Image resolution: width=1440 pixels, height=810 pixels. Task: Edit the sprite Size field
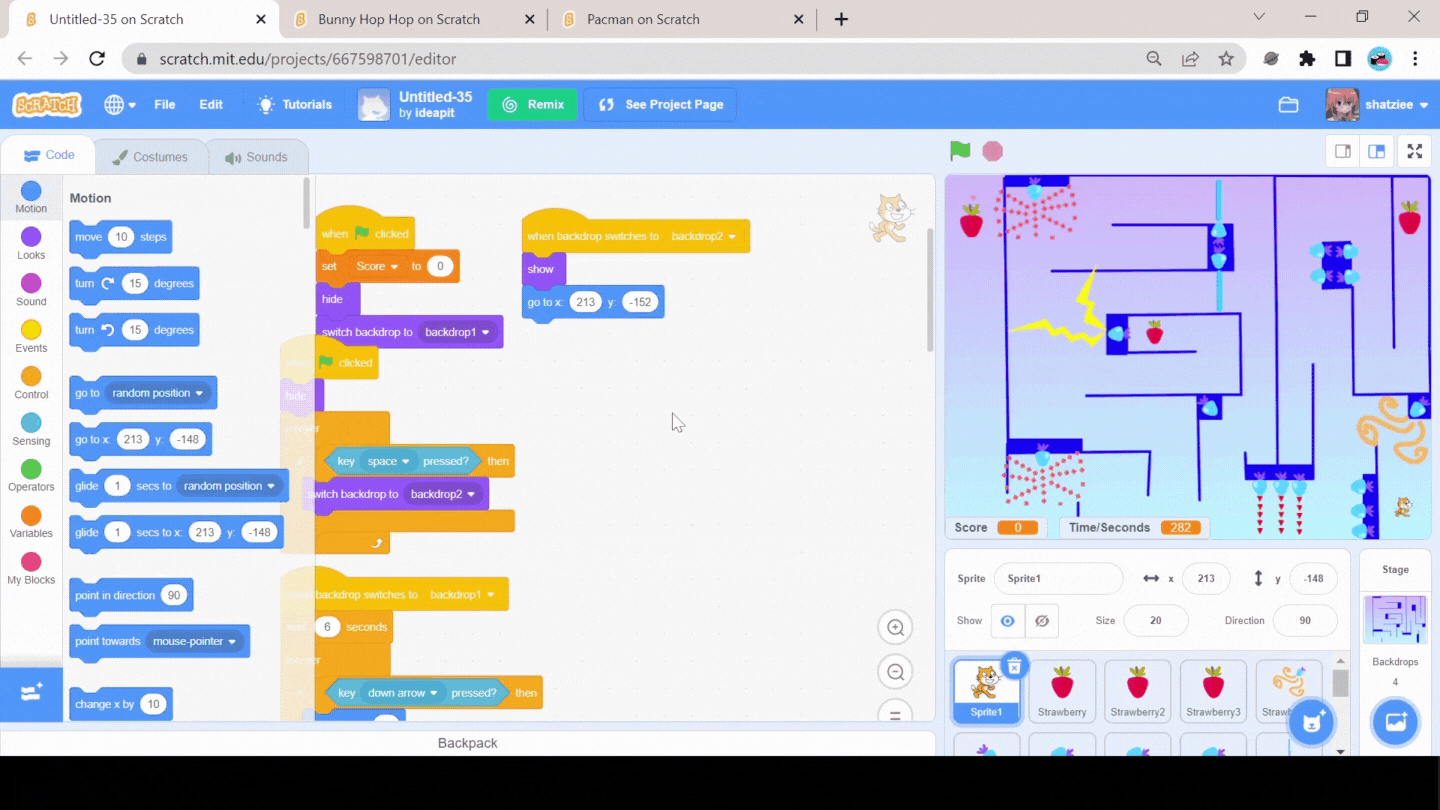click(x=1156, y=620)
